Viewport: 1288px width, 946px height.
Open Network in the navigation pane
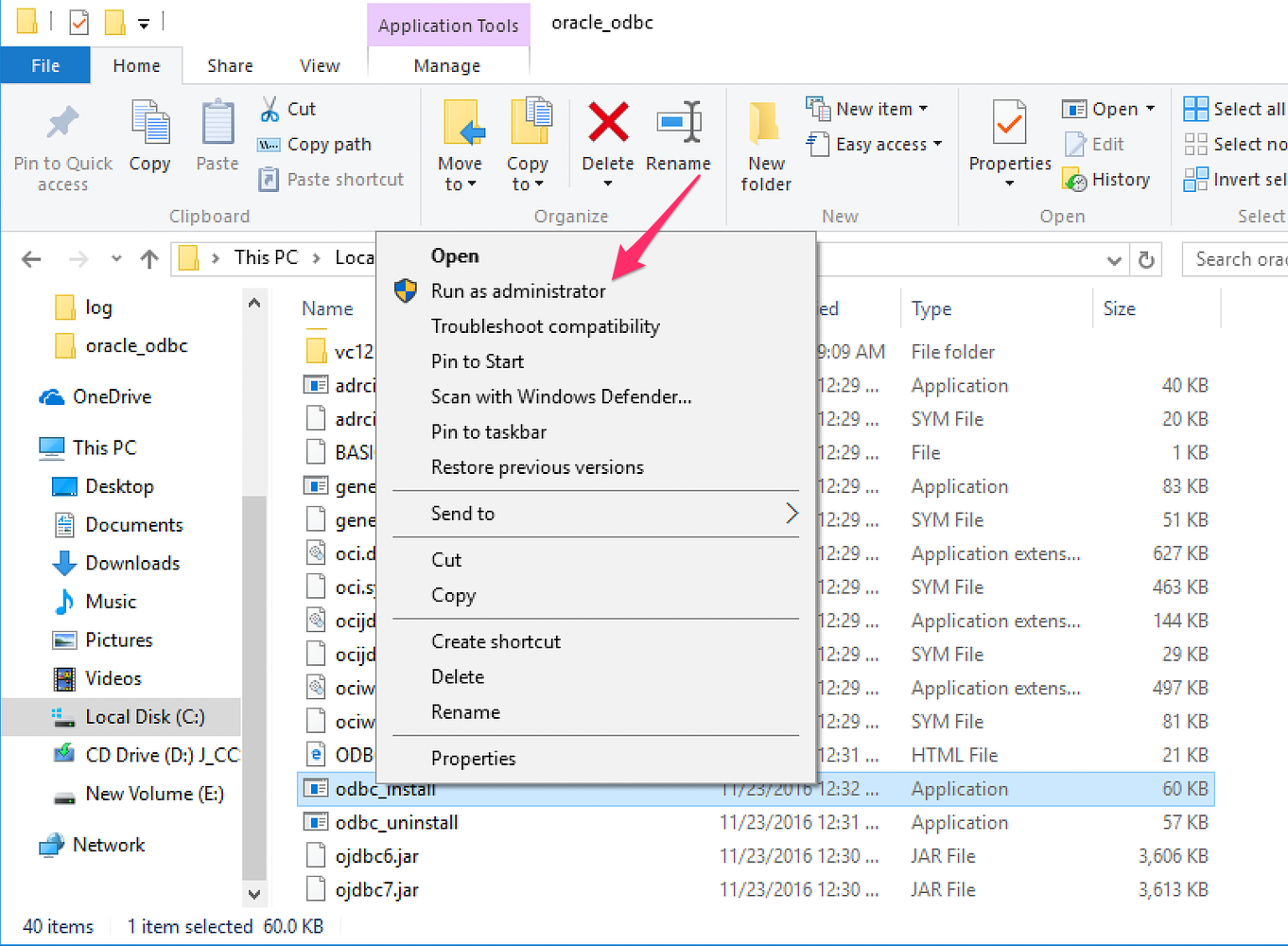[92, 845]
